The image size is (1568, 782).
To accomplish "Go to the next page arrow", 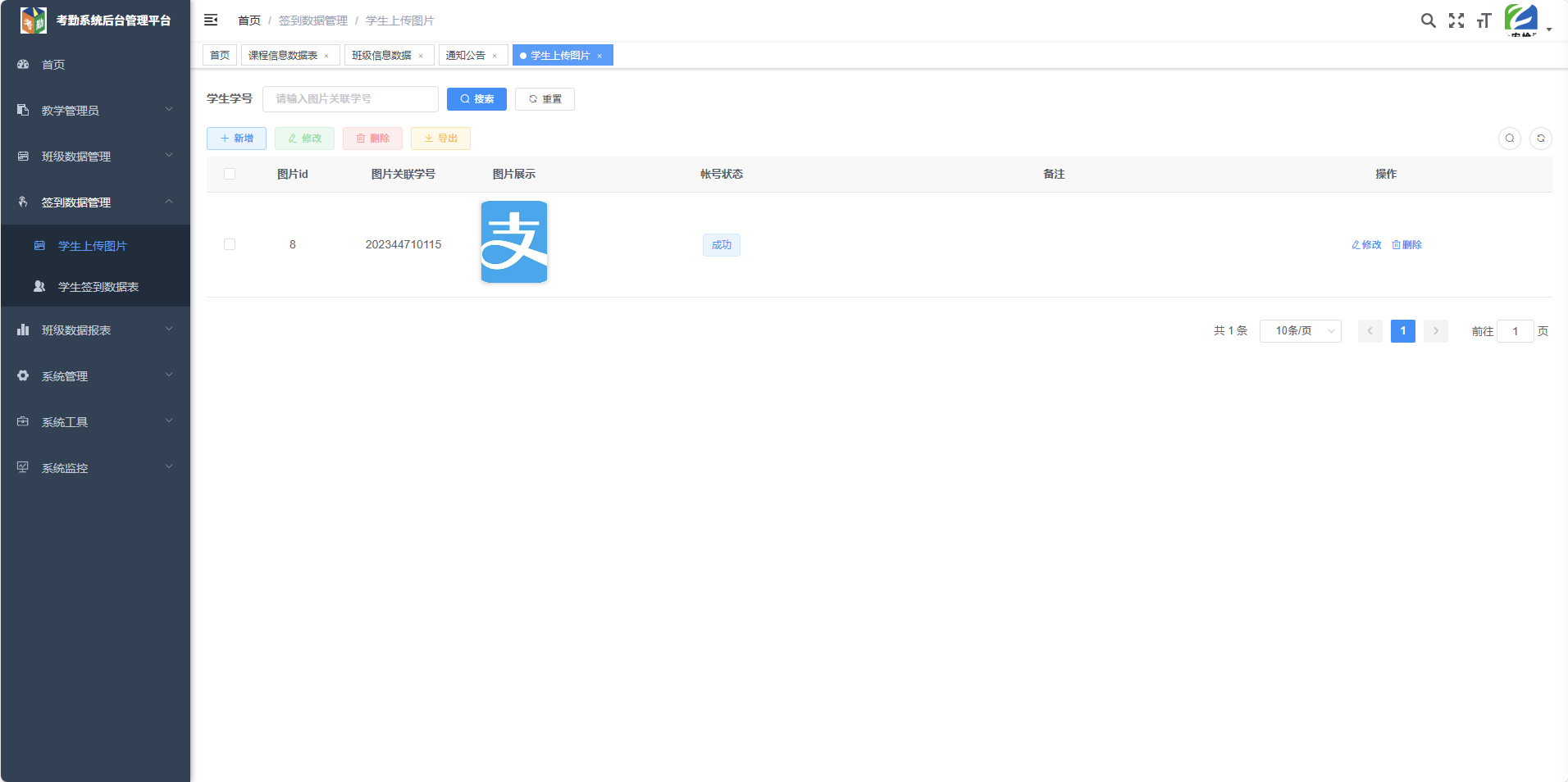I will point(1436,331).
